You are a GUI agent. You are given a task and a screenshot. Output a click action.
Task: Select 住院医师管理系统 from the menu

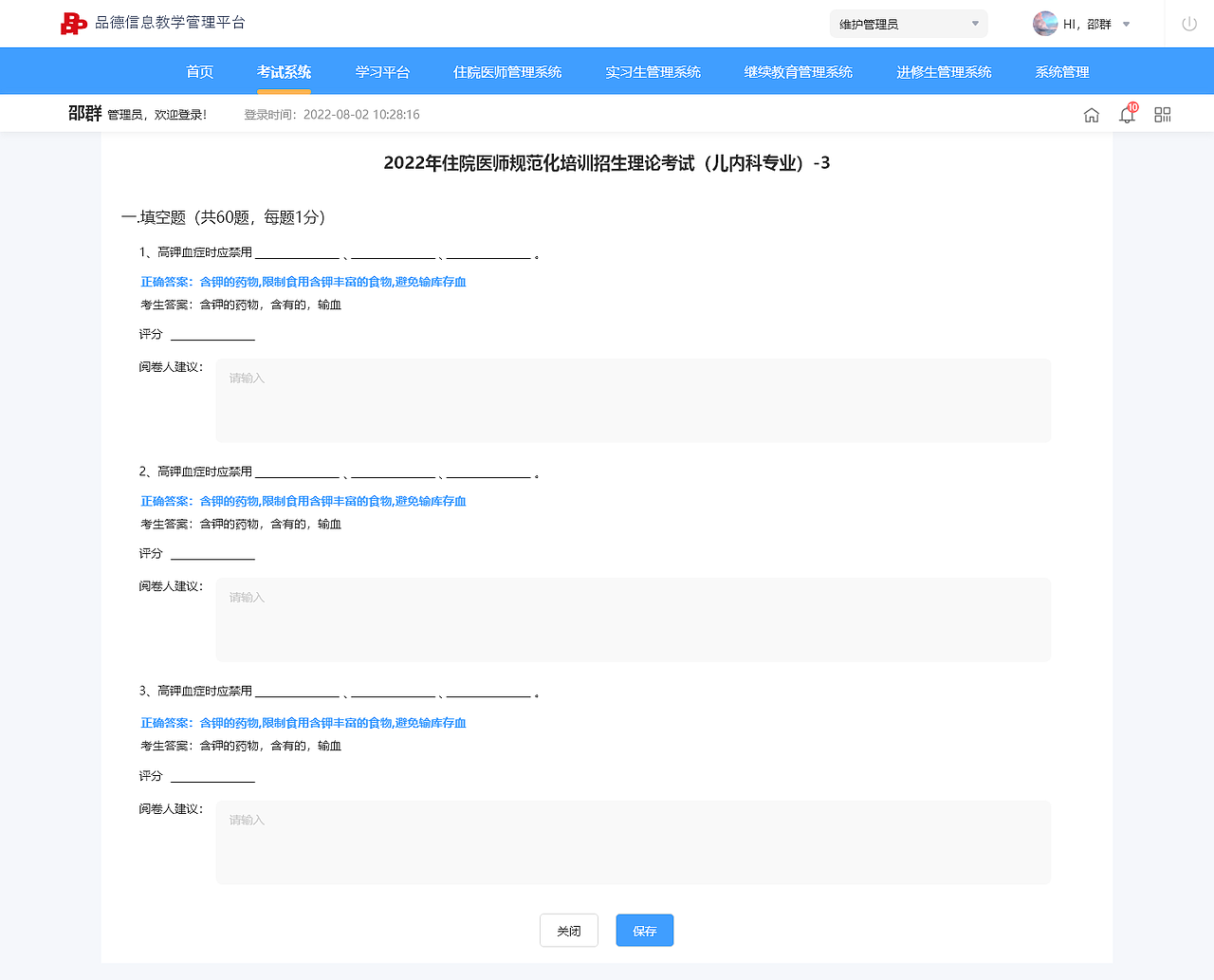coord(507,70)
